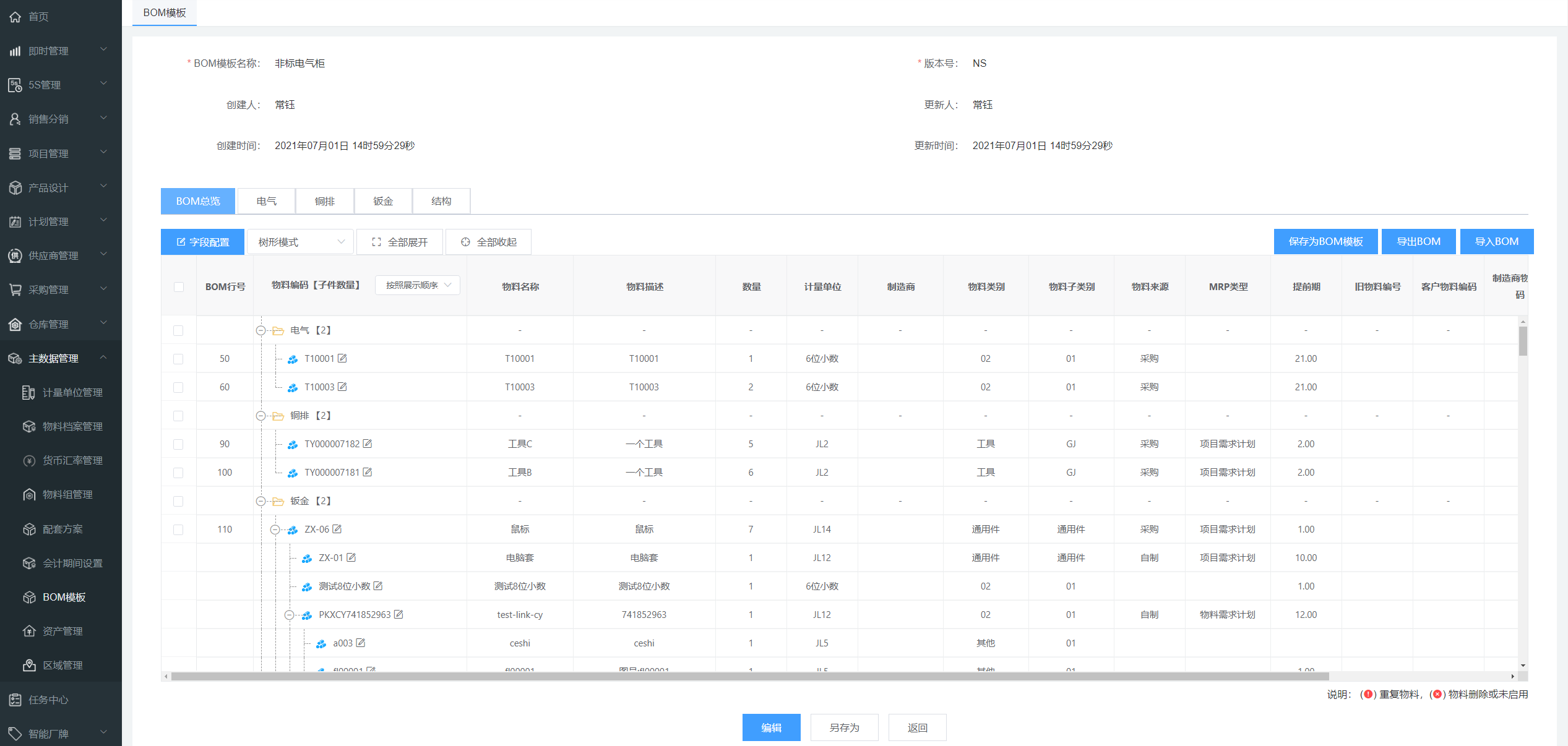Click the BOM模板 cube icon in the sidebar
The width and height of the screenshot is (1568, 746).
click(x=29, y=597)
